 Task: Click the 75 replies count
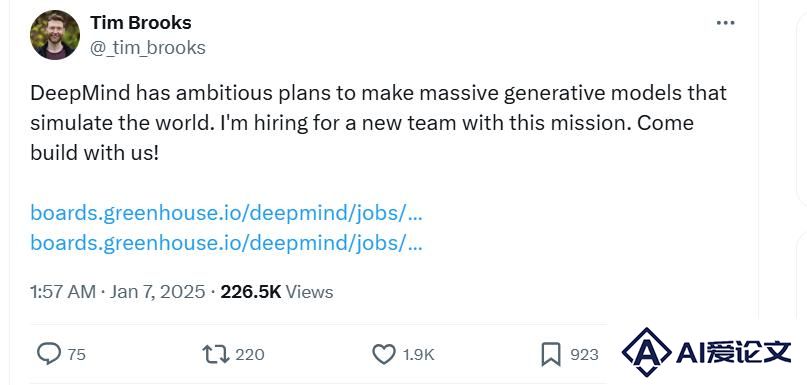pos(77,355)
